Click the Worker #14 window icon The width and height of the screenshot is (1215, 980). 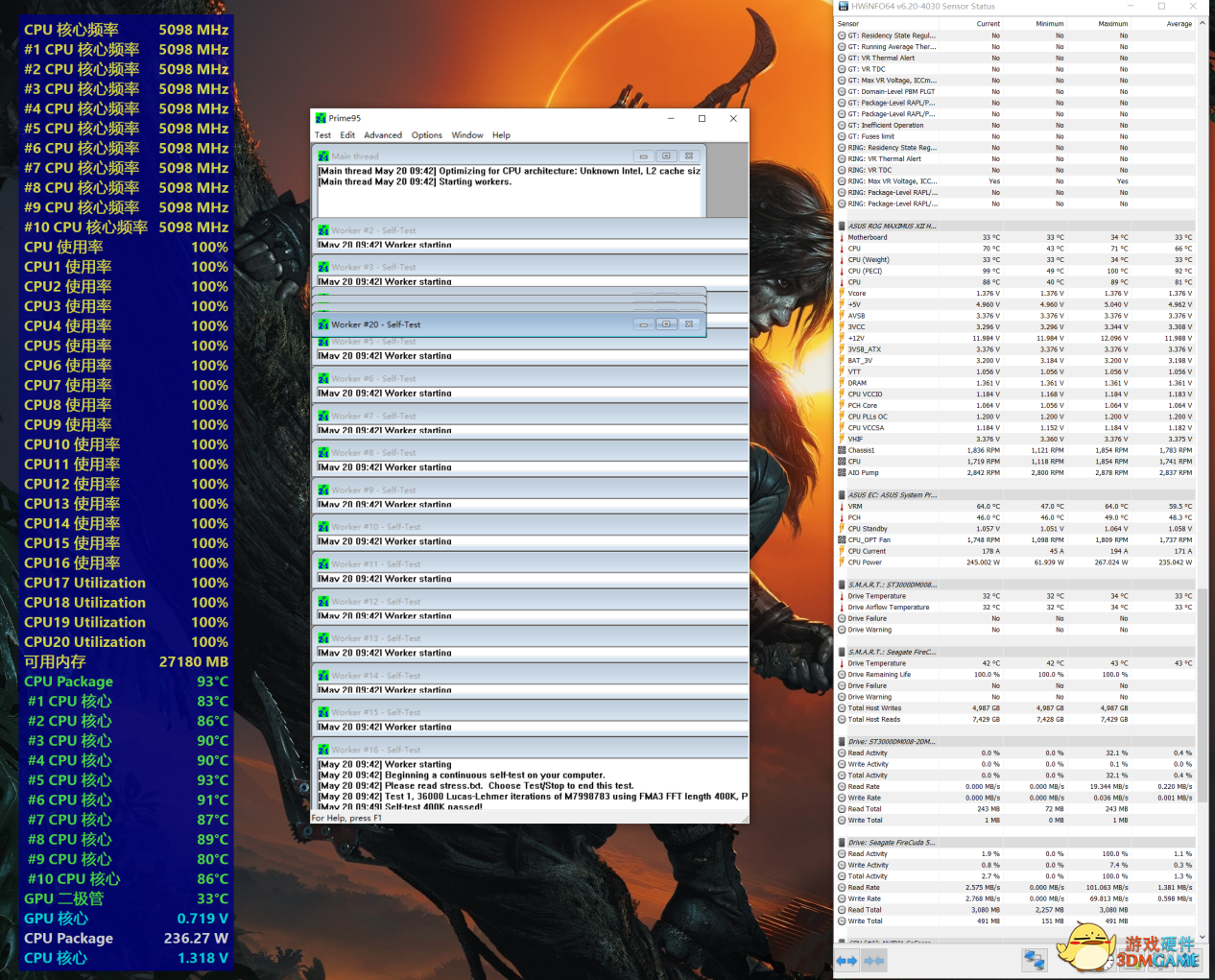pyautogui.click(x=324, y=676)
